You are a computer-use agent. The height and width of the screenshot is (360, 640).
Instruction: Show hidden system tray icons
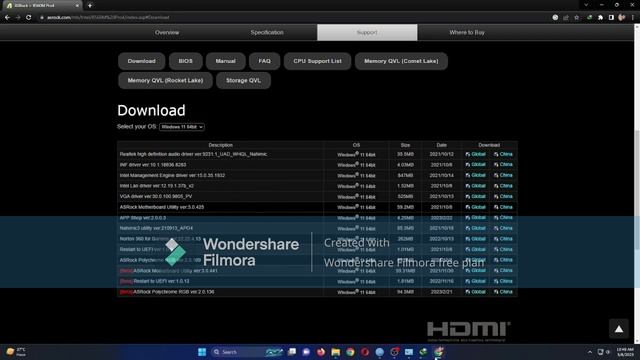pyautogui.click(x=590, y=352)
